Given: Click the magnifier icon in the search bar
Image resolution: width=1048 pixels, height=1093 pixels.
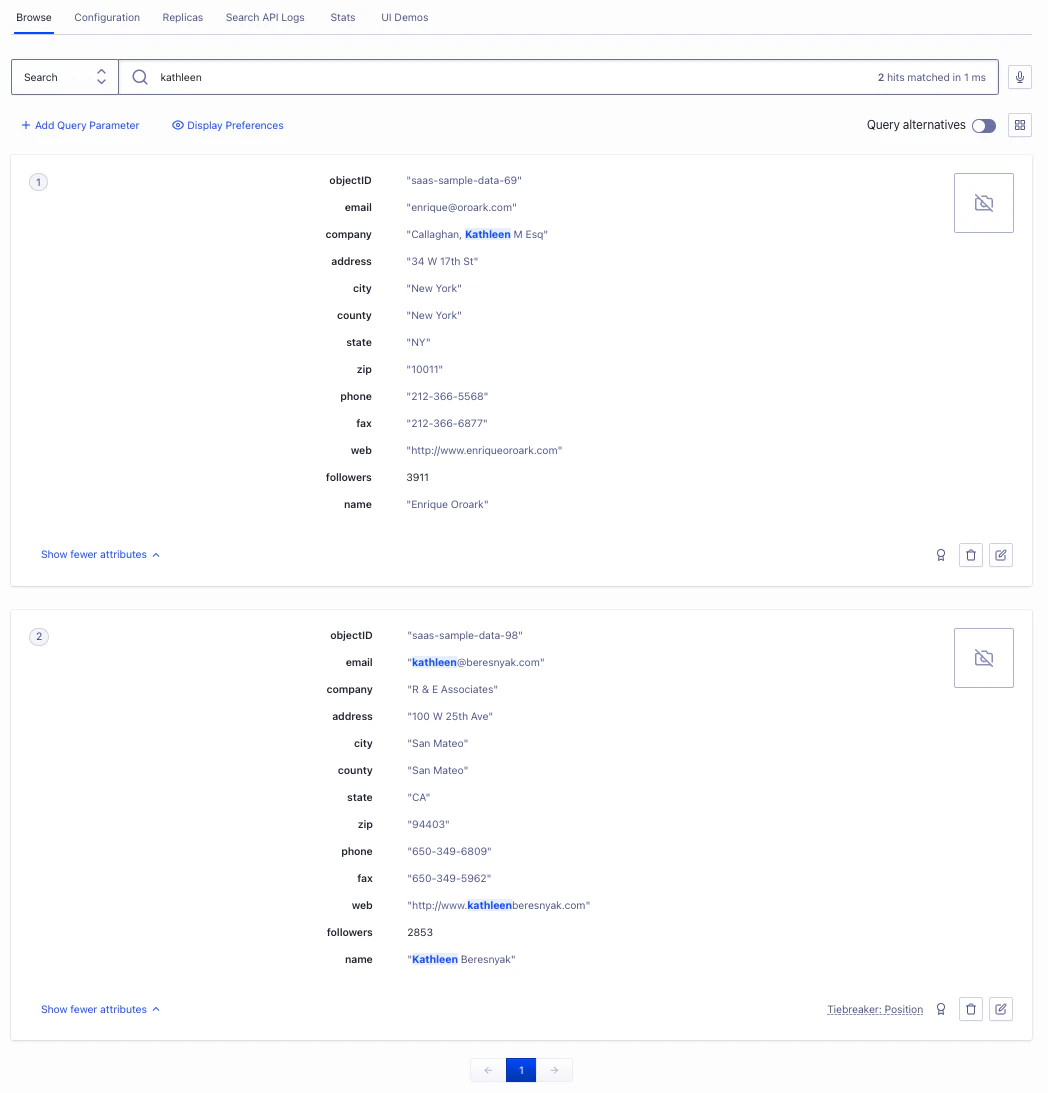Looking at the screenshot, I should pyautogui.click(x=140, y=77).
